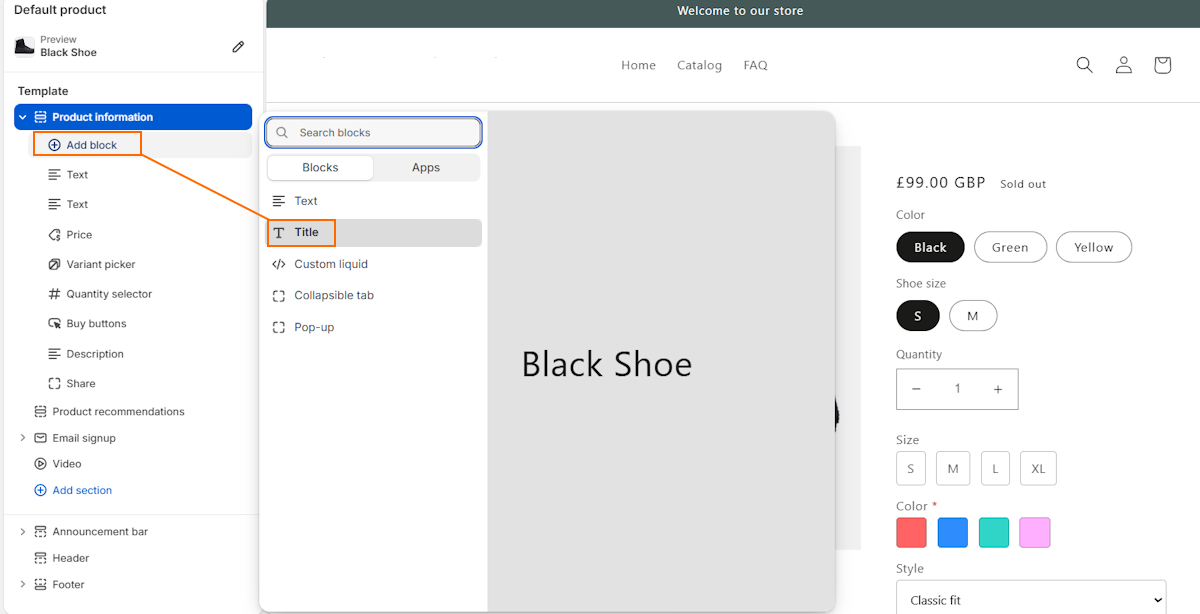1200x614 pixels.
Task: Expand the Email signup section
Action: [23, 438]
